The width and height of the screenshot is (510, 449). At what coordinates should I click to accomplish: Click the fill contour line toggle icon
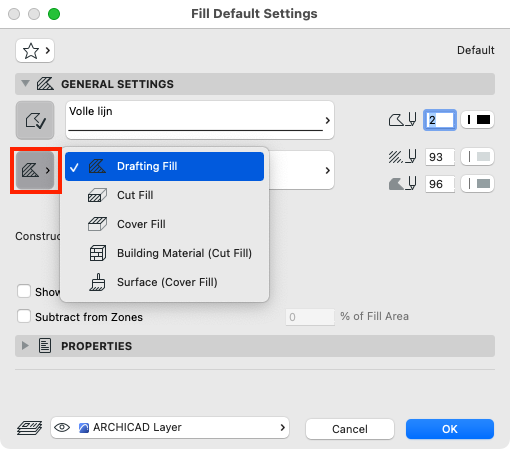click(35, 120)
